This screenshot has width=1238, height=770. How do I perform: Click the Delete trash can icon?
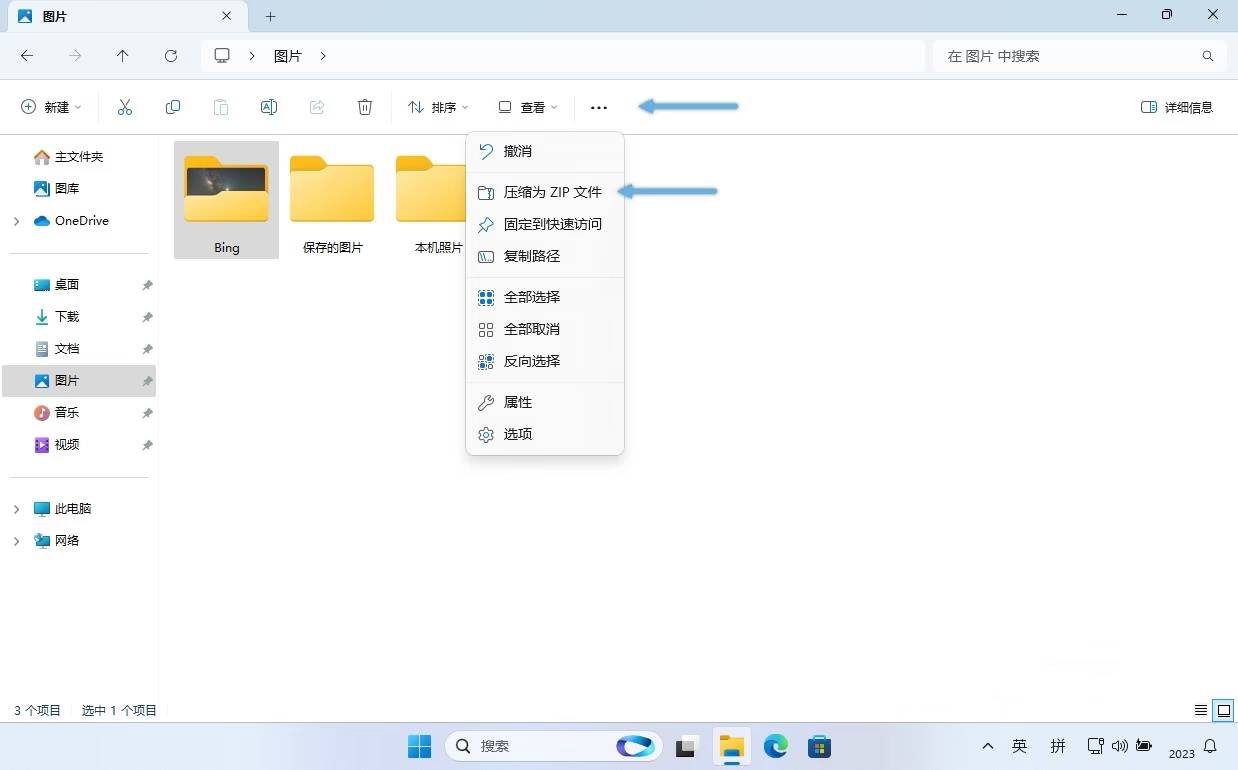pyautogui.click(x=365, y=107)
